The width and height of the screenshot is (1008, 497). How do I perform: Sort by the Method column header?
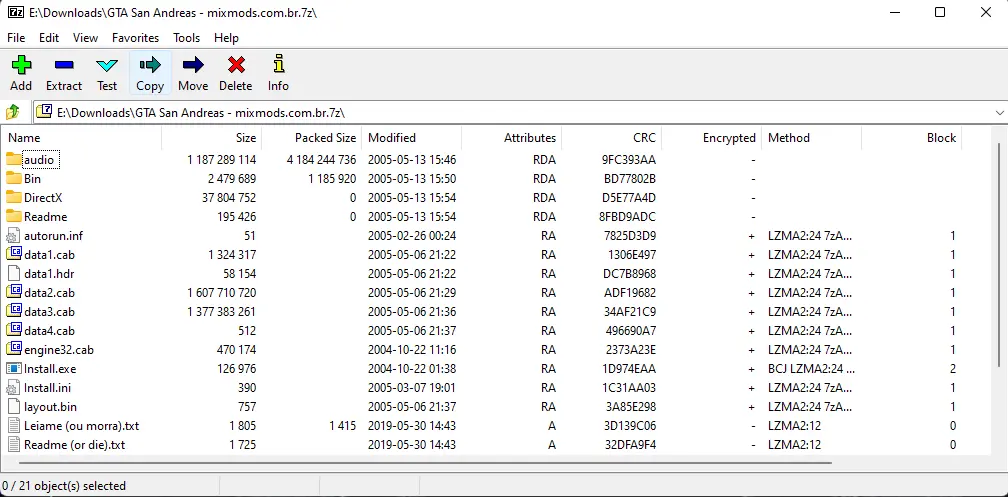coord(811,138)
